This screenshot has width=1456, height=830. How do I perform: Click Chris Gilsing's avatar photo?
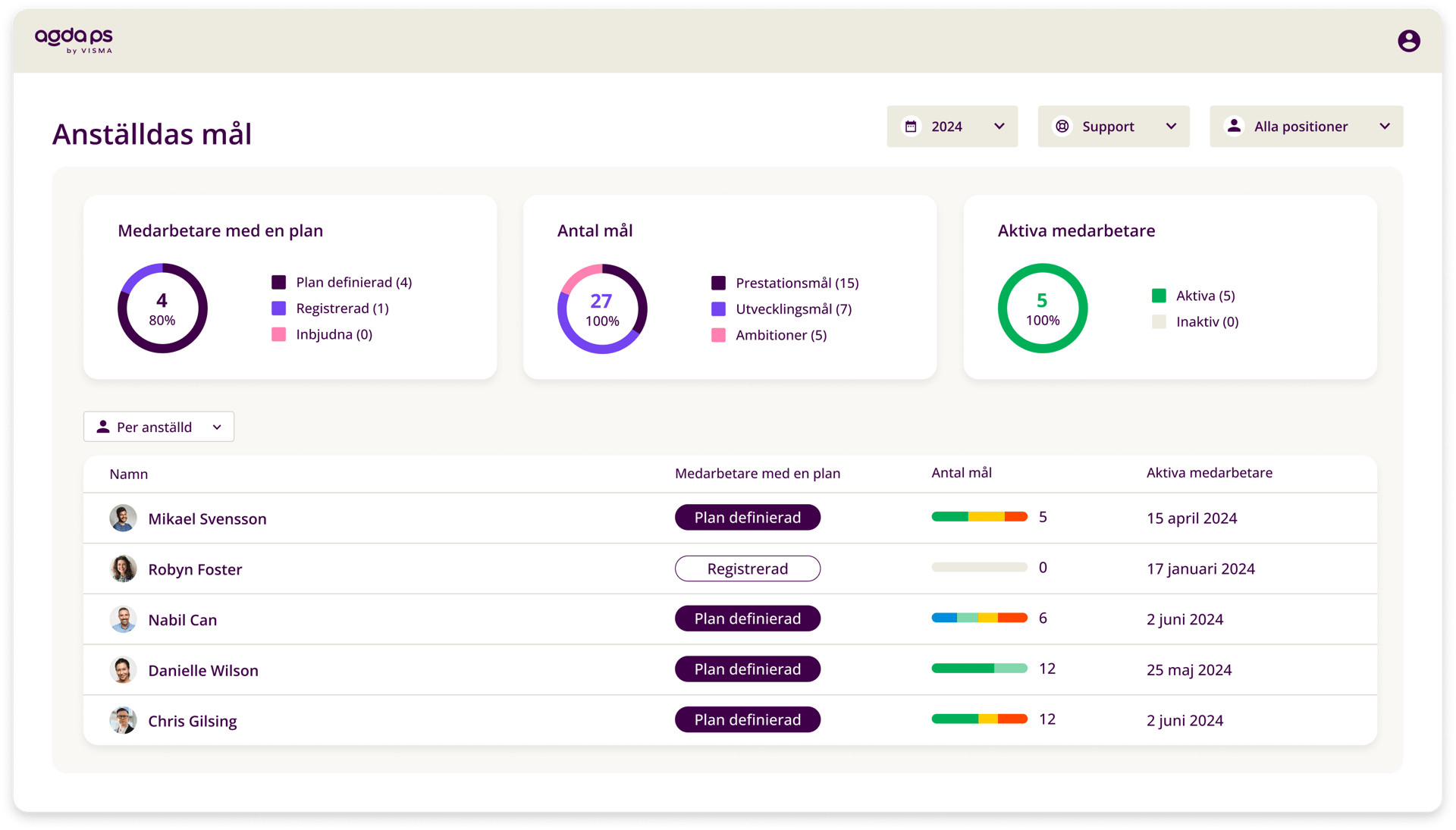point(123,720)
